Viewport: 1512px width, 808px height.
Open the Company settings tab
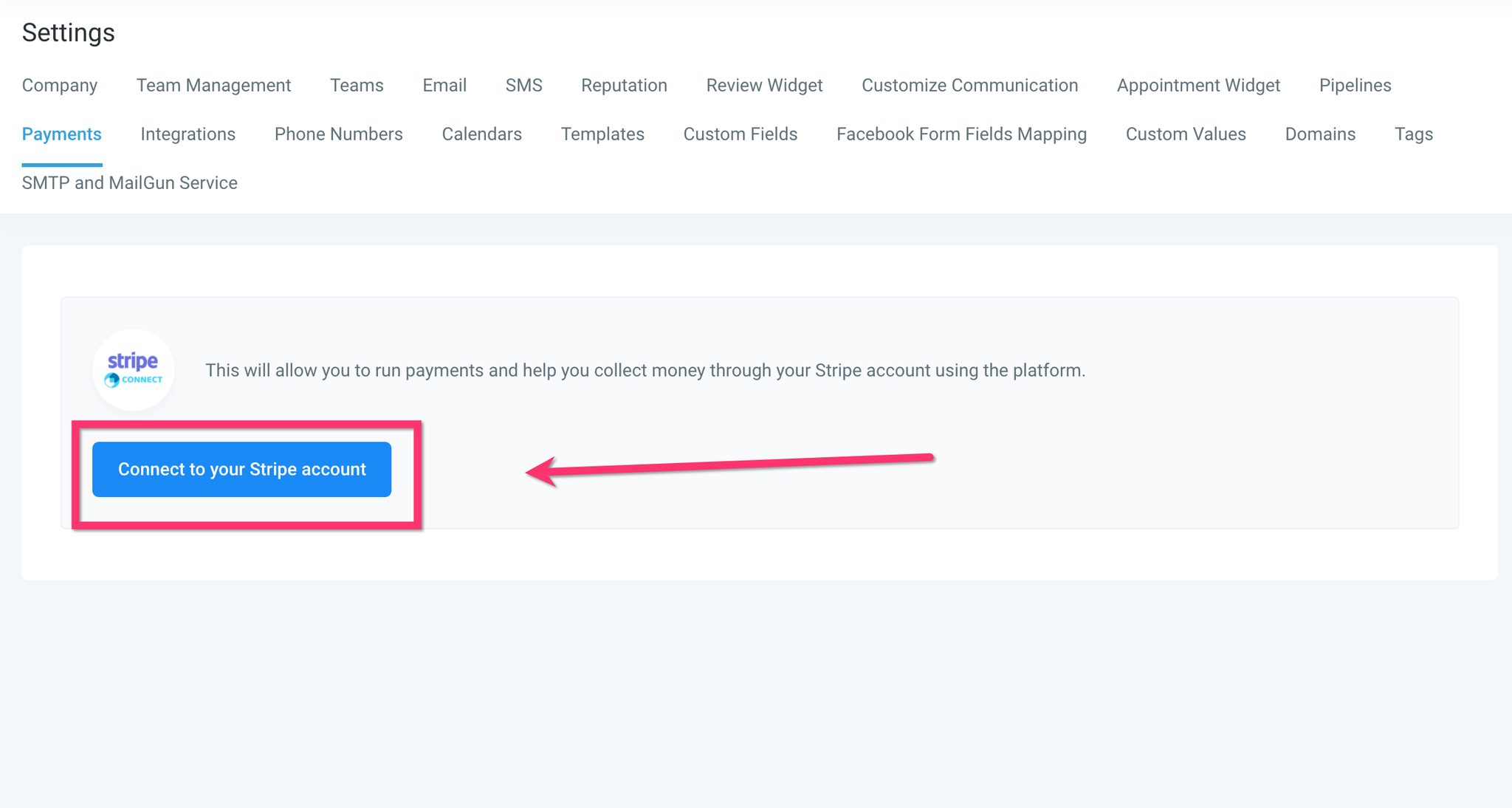[60, 86]
